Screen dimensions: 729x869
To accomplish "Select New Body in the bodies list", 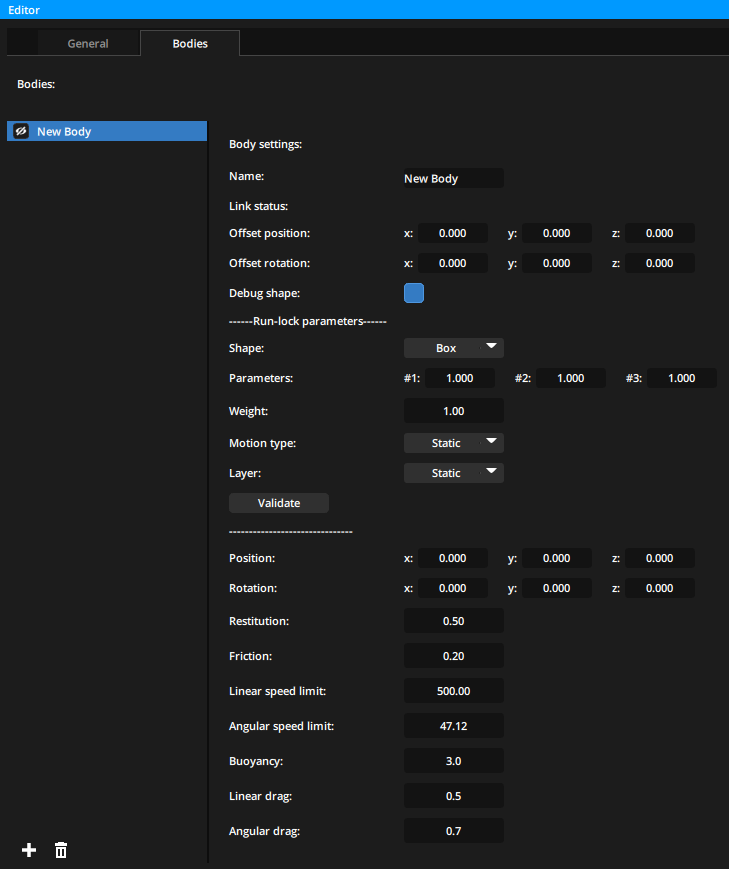I will coord(110,131).
